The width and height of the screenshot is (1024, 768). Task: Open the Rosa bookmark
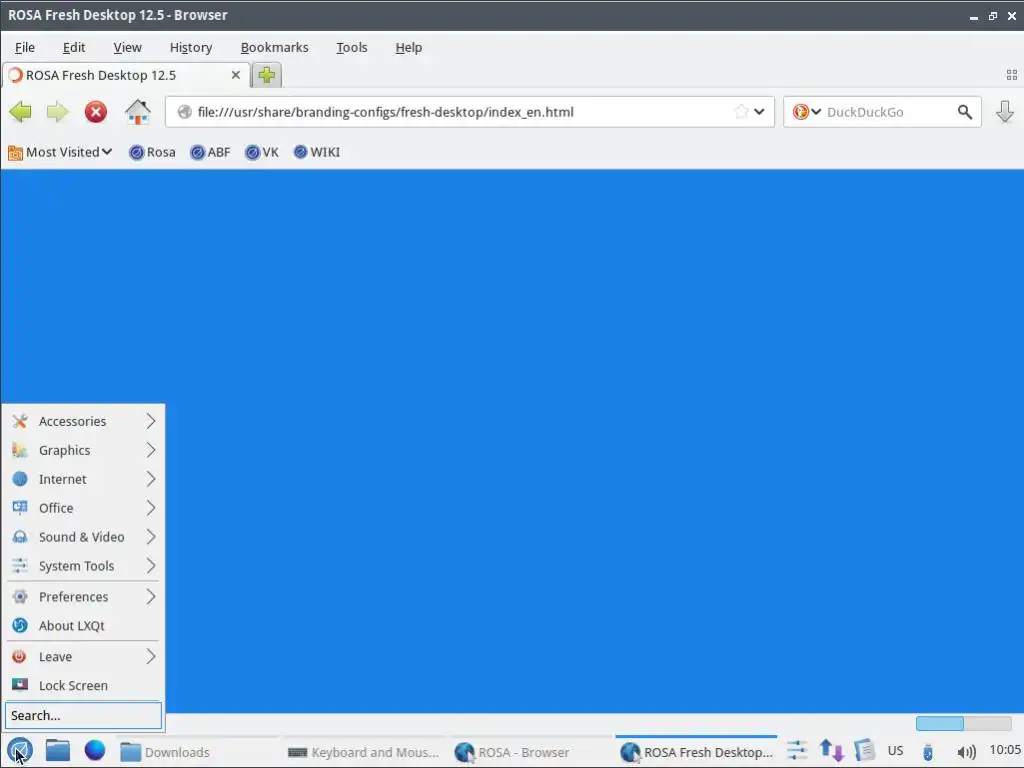point(152,152)
